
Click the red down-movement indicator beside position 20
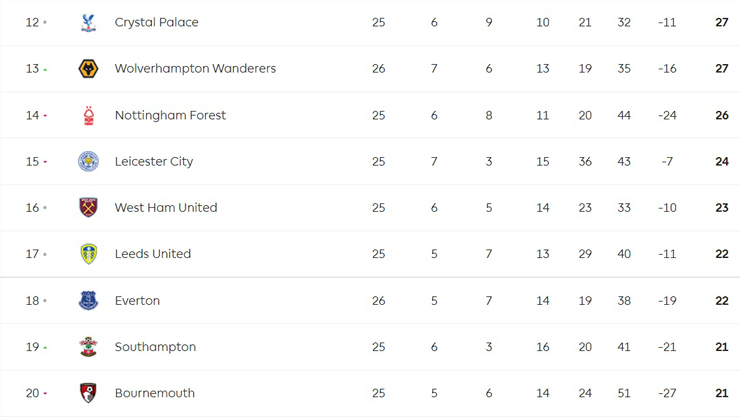45,393
